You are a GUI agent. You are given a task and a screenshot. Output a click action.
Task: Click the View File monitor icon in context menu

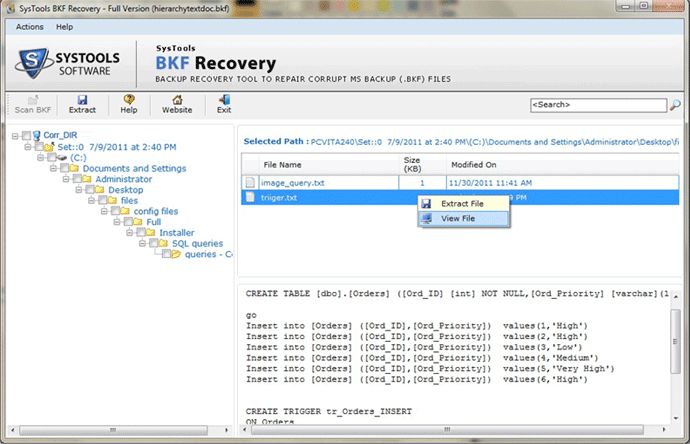pos(426,218)
